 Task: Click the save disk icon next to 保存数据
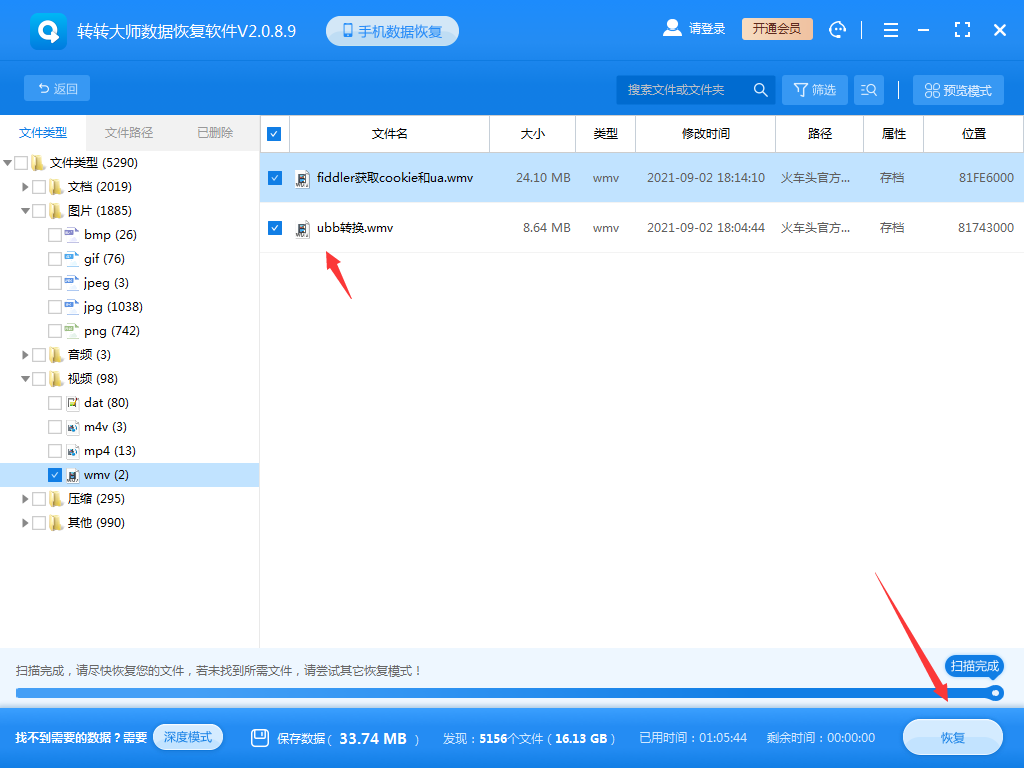click(x=260, y=737)
